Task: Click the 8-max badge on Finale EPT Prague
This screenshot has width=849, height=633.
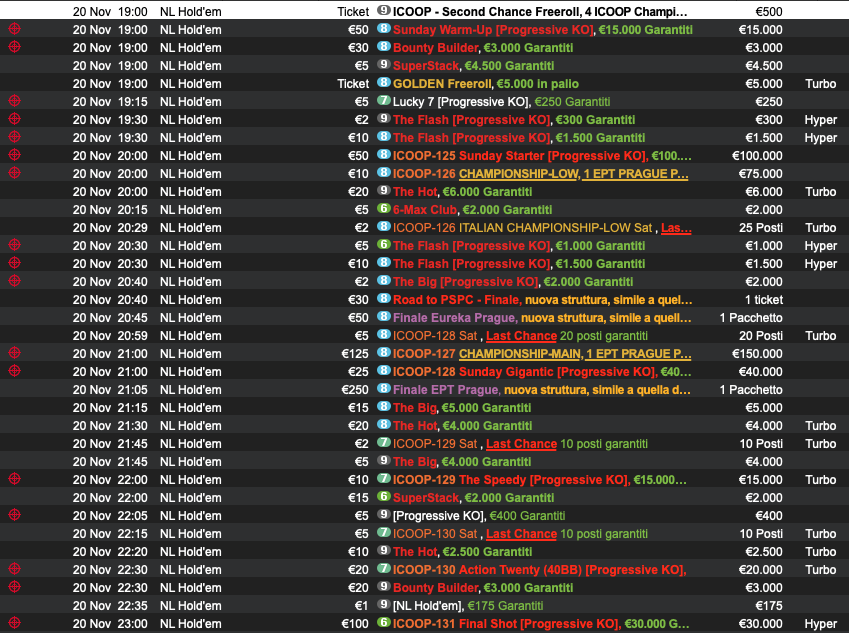Action: coord(383,389)
